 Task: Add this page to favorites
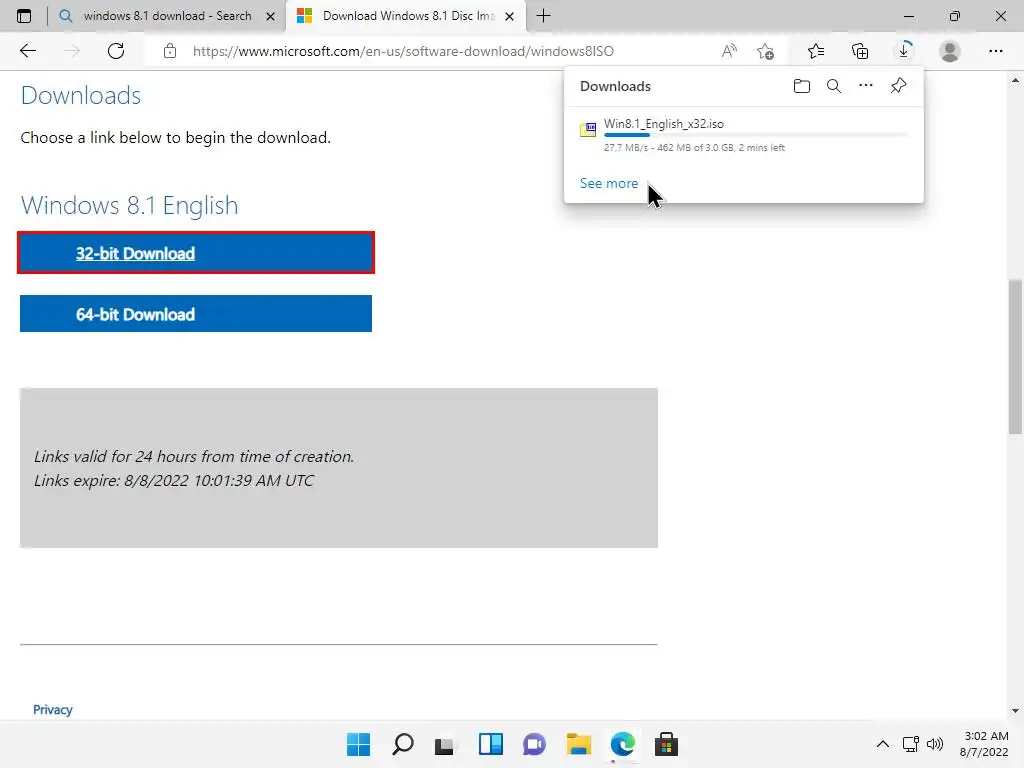pos(765,51)
